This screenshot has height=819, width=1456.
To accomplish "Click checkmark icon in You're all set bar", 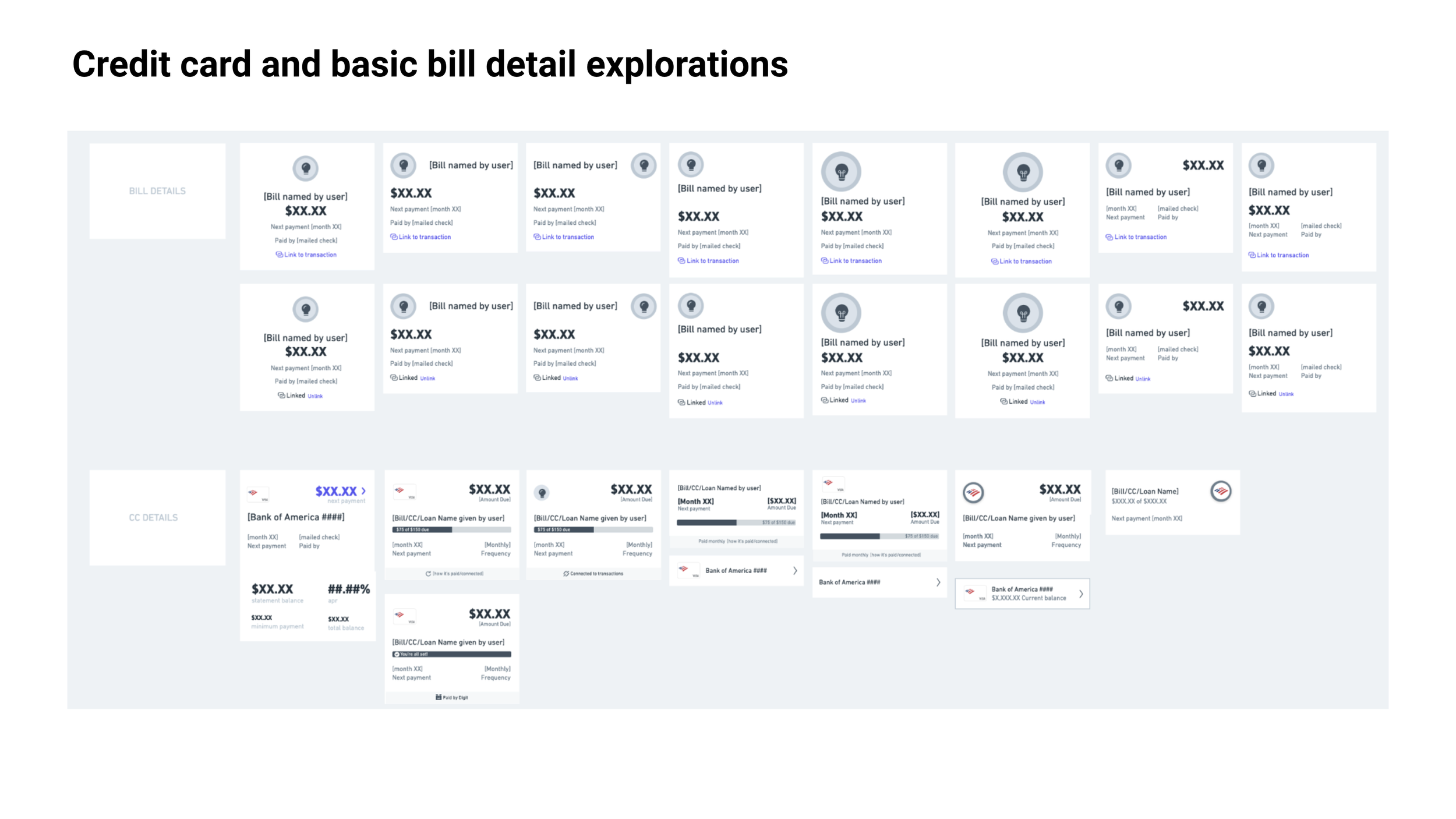I will pos(397,654).
